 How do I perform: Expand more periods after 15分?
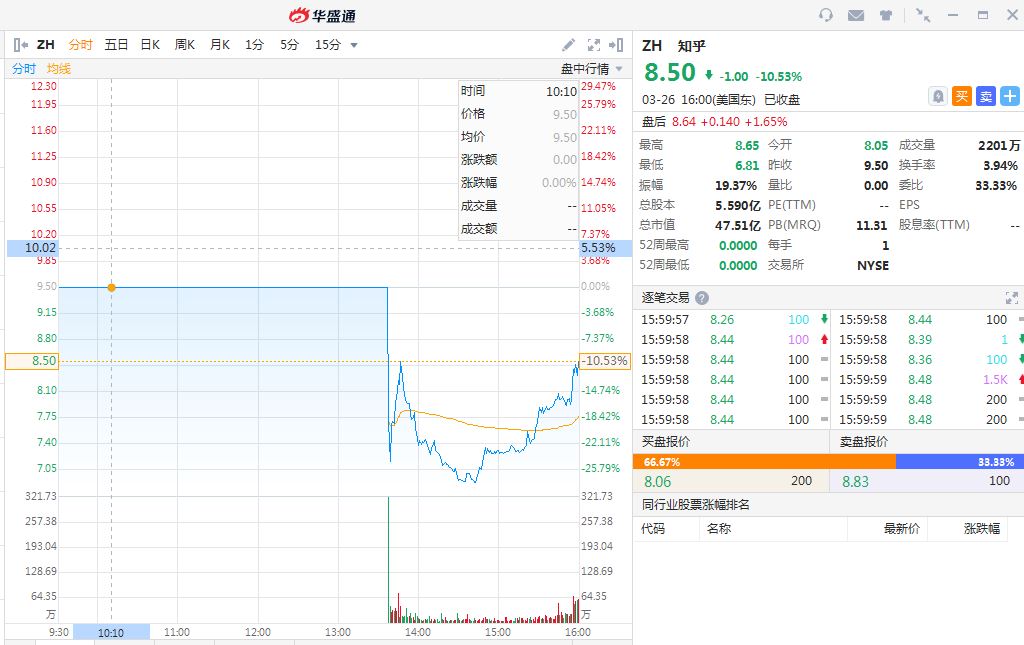[354, 45]
